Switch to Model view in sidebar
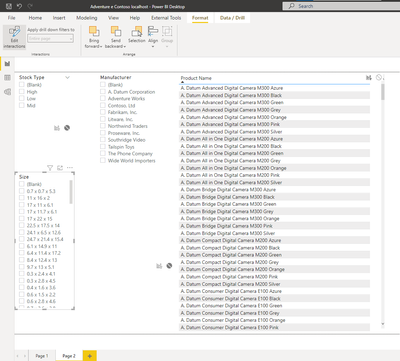This screenshot has width=400, height=361. point(7,92)
